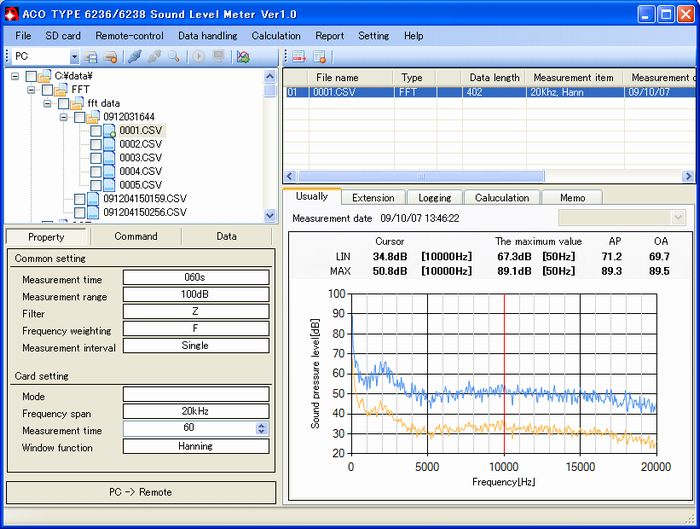Click the graph chart toolbar icon

tap(242, 57)
